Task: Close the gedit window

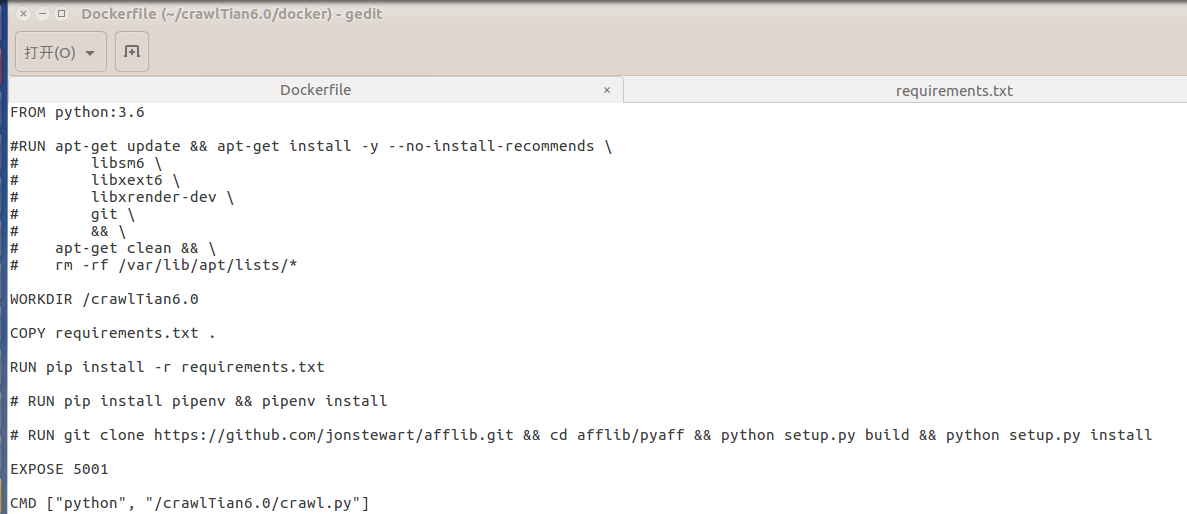Action: (23, 14)
